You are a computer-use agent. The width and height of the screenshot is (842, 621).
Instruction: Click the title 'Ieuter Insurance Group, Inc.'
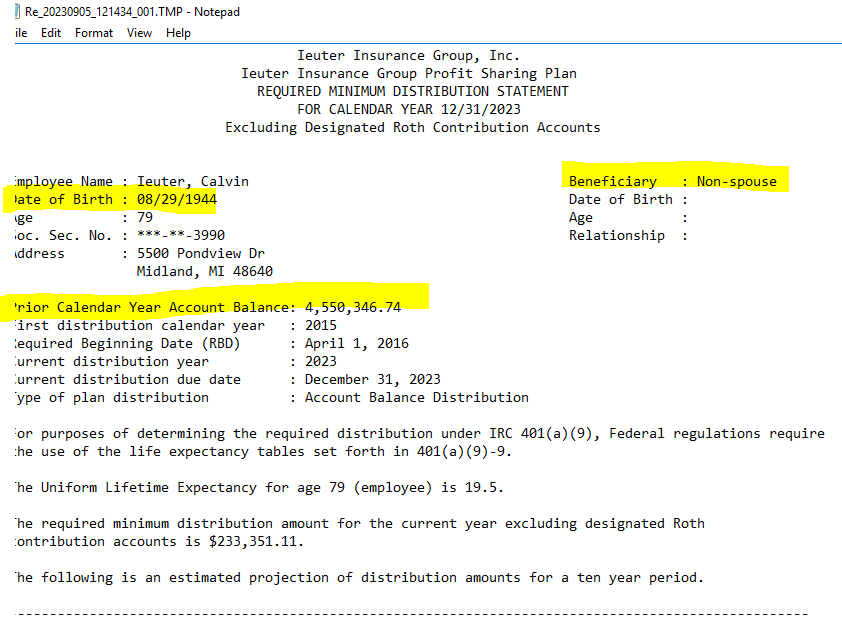point(408,55)
